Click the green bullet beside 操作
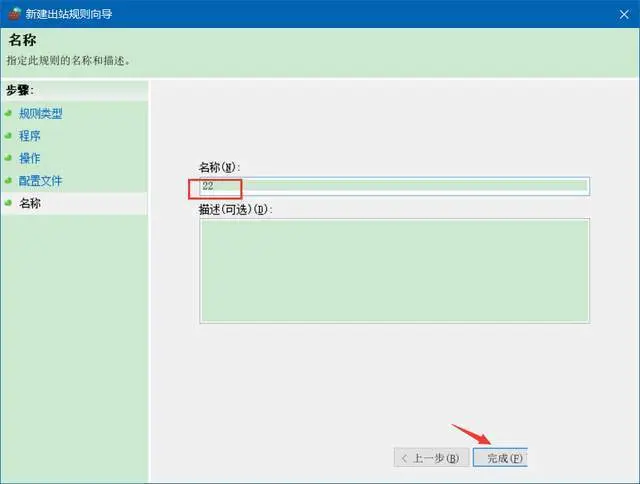This screenshot has height=484, width=640. pos(8,158)
